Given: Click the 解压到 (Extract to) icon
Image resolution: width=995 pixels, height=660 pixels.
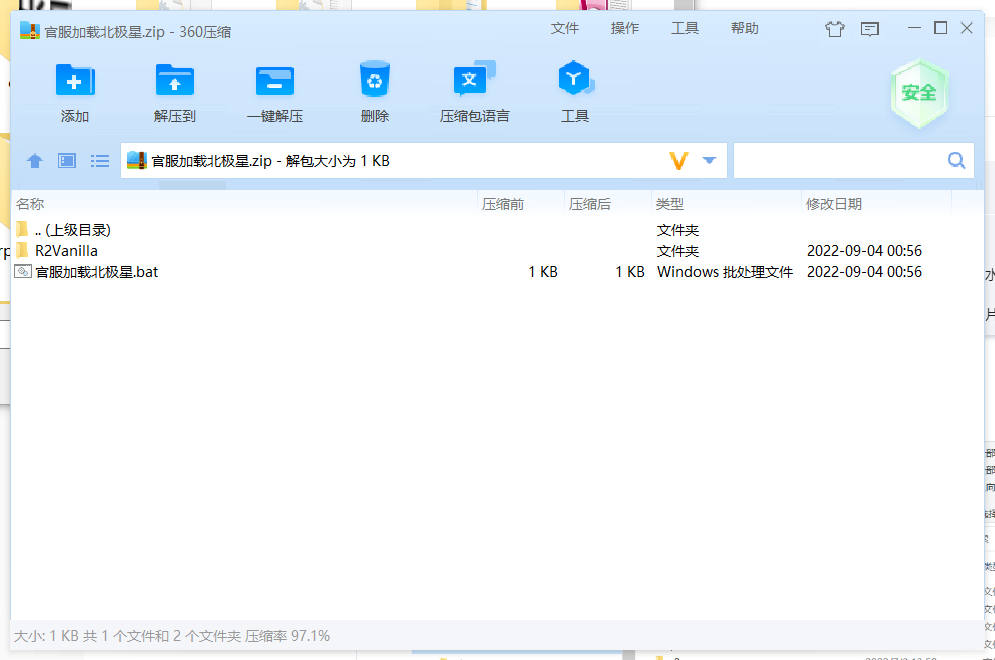Looking at the screenshot, I should pyautogui.click(x=175, y=80).
